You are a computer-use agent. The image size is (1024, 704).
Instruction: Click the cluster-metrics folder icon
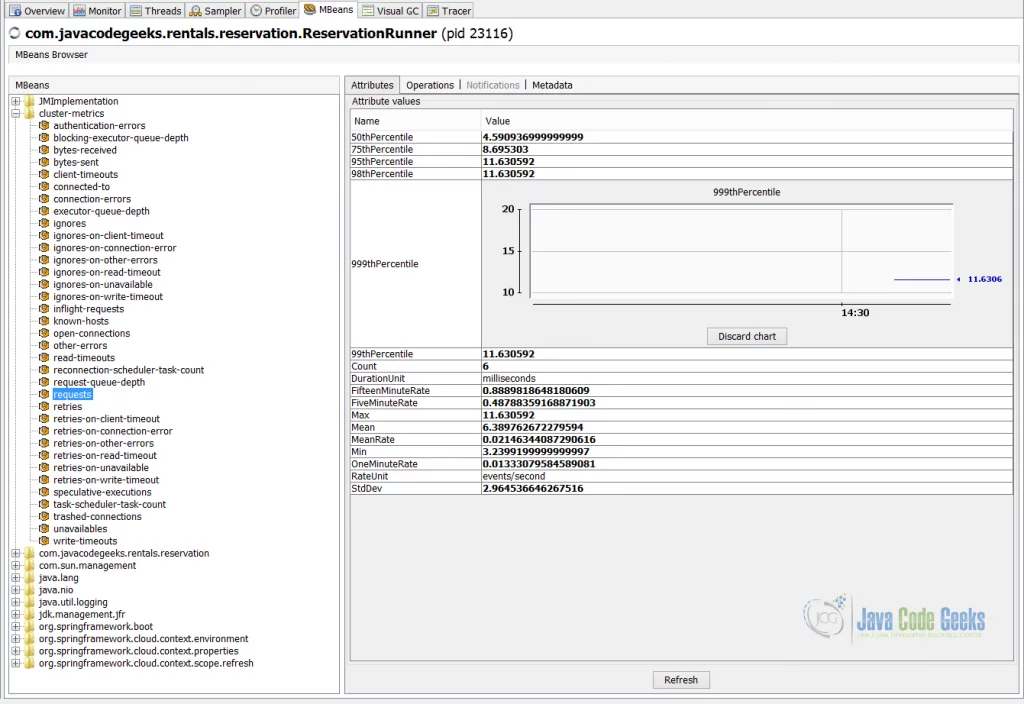click(x=29, y=113)
